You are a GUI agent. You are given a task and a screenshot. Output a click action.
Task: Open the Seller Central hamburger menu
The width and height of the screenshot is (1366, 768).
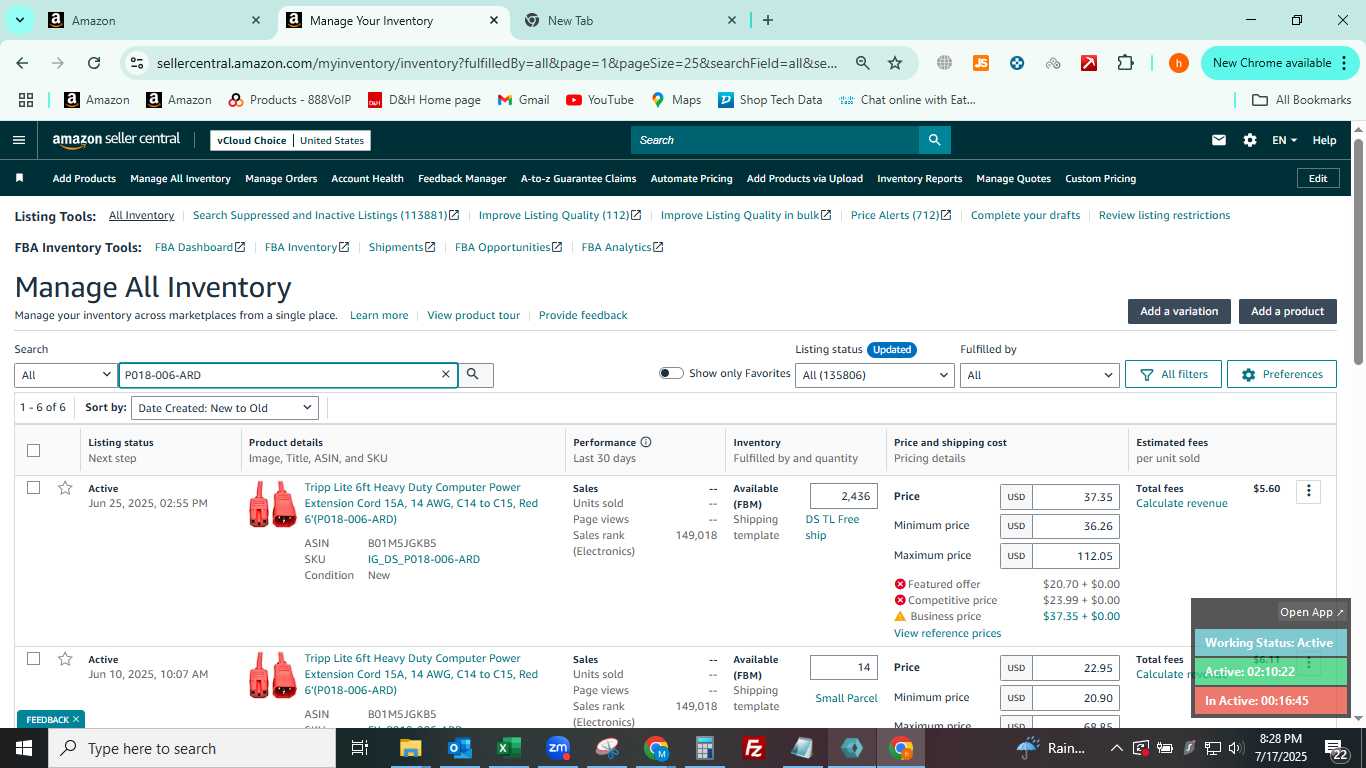tap(19, 140)
